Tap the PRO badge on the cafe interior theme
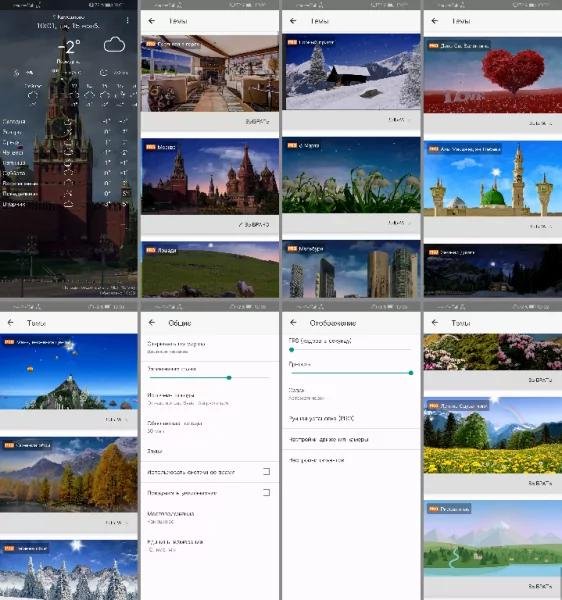The width and height of the screenshot is (562, 600). (x=151, y=44)
